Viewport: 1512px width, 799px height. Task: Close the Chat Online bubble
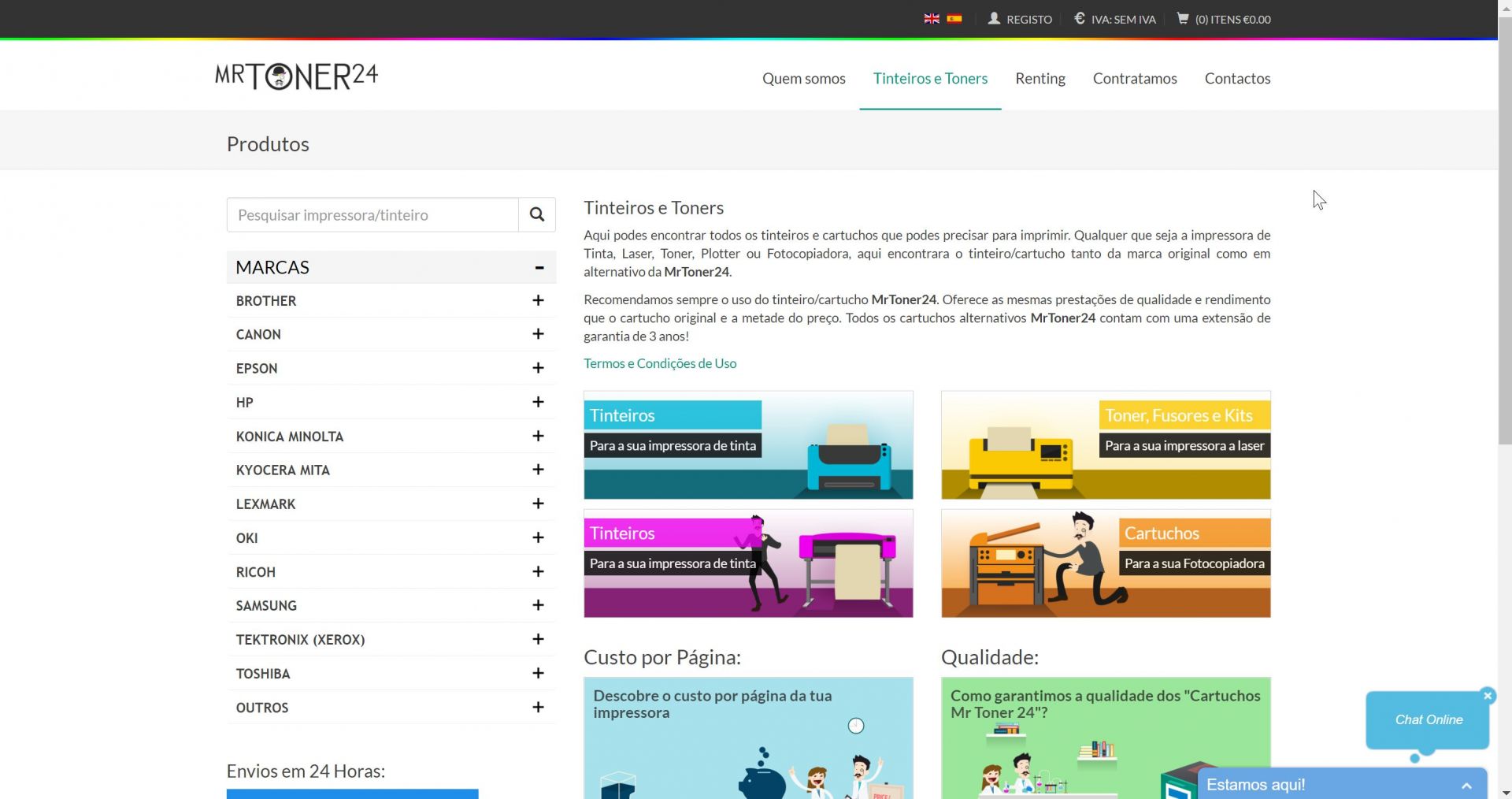coord(1488,696)
